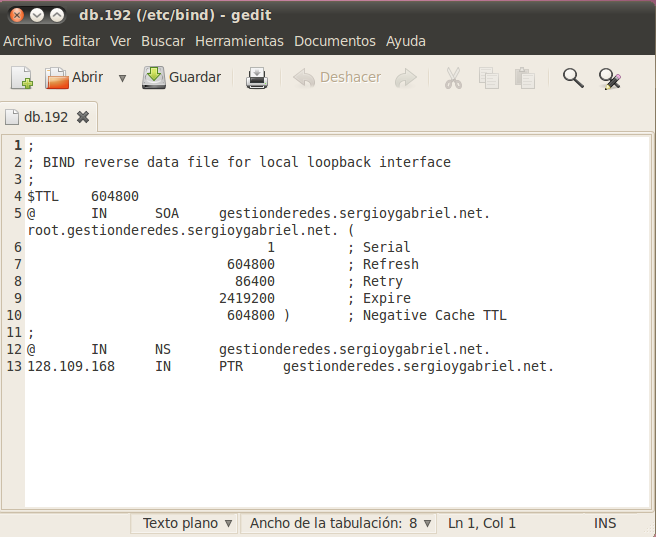Screen dimensions: 656x537
Task: Open the Ancho de la tabulación dropdown
Action: (x=338, y=523)
